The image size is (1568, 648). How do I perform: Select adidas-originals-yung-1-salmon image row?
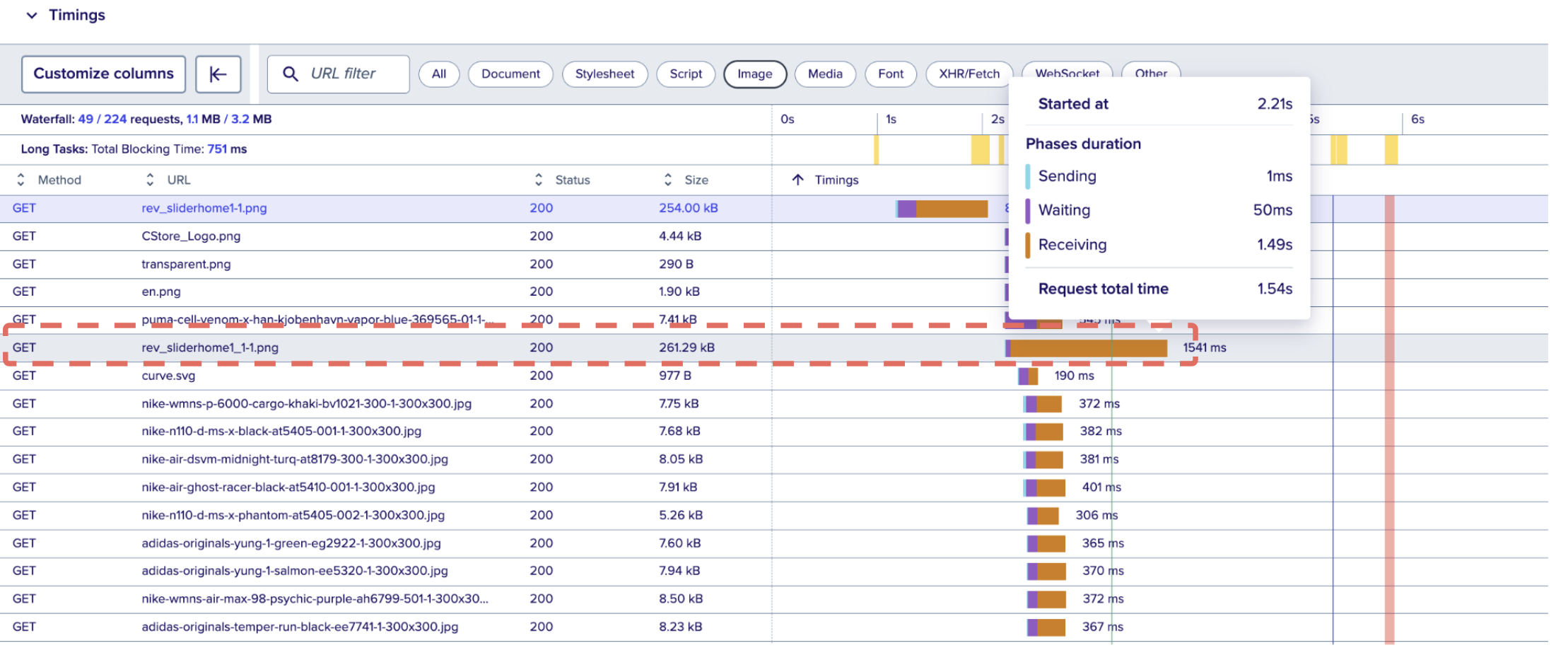click(x=774, y=571)
